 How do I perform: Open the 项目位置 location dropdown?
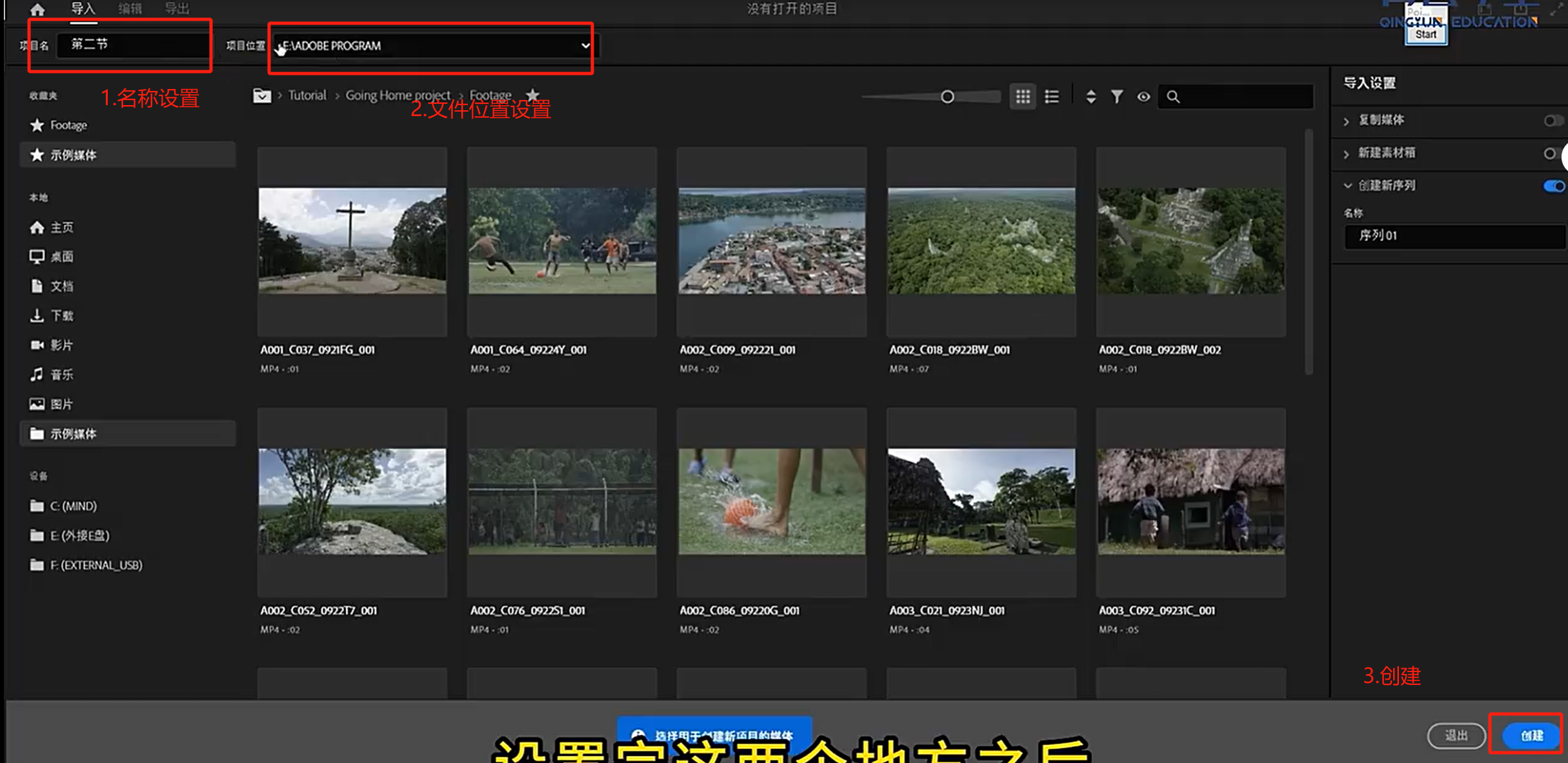[585, 46]
